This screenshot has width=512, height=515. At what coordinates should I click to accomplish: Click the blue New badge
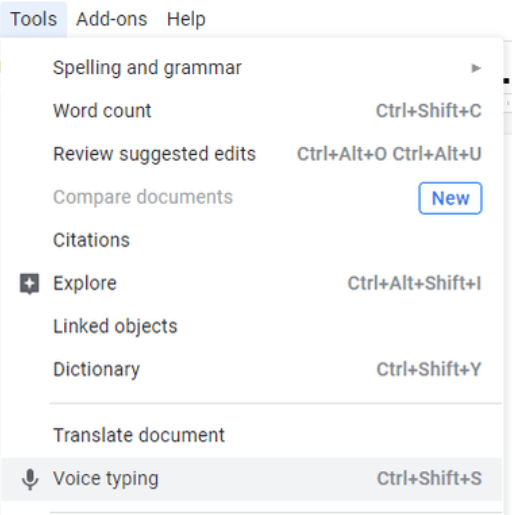(x=450, y=198)
